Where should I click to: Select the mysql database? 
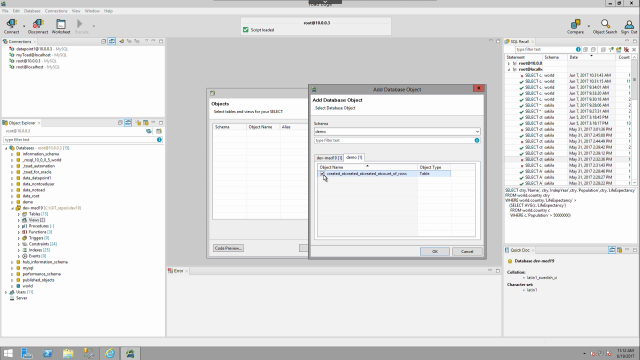point(24,268)
